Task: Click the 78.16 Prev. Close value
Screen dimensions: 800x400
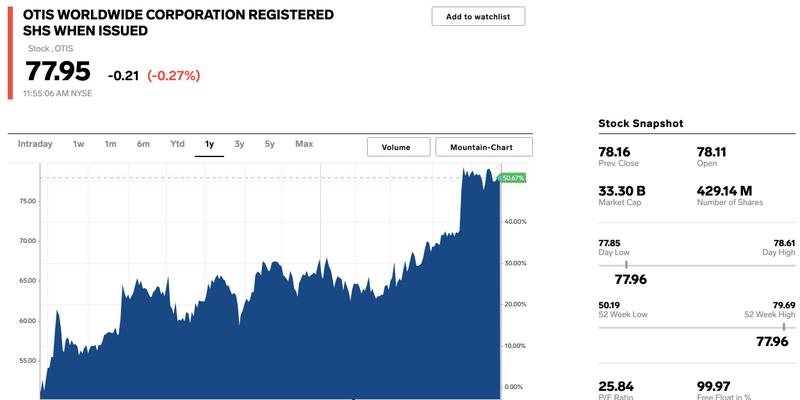Action: click(614, 152)
